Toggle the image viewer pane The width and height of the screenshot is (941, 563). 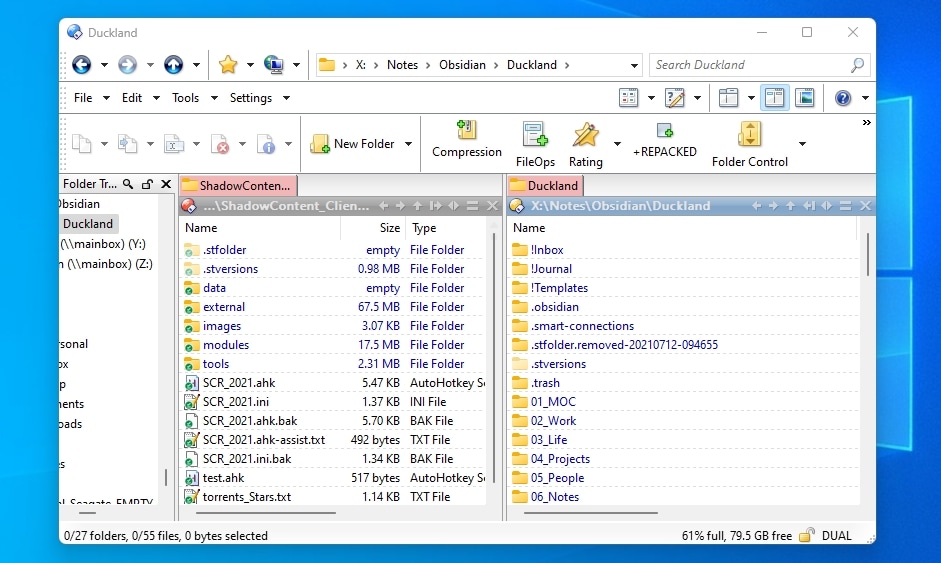804,98
